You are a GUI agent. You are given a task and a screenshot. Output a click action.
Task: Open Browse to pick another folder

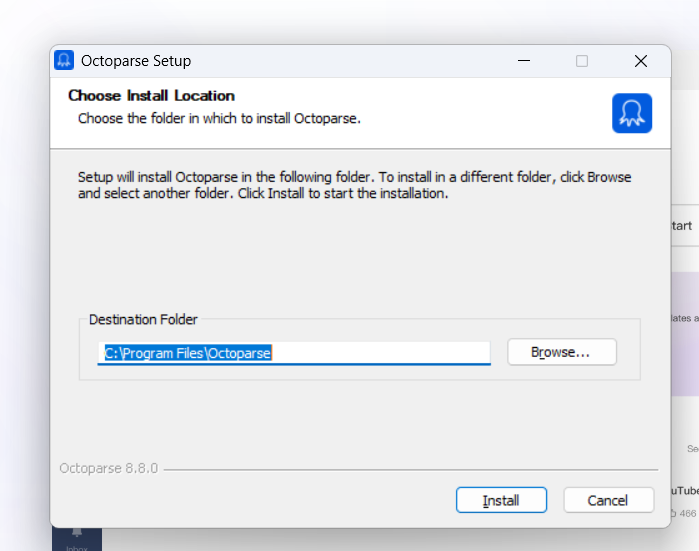pyautogui.click(x=562, y=352)
